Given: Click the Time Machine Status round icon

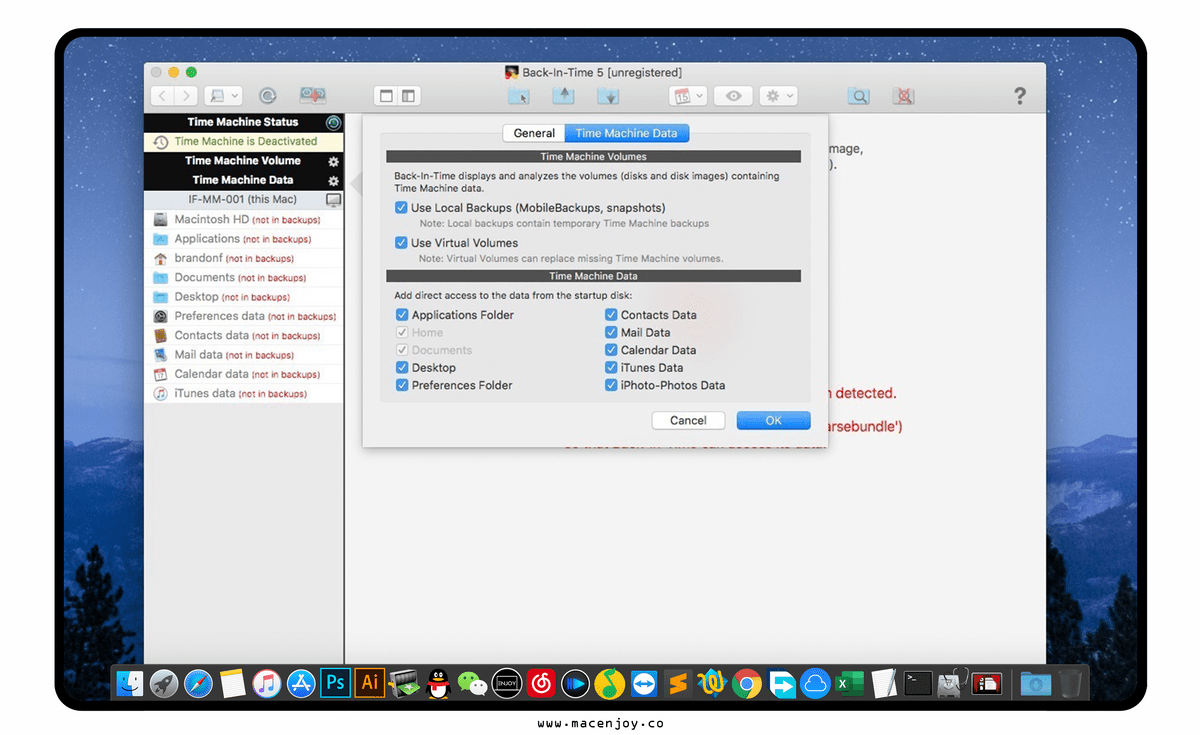Looking at the screenshot, I should coord(334,122).
